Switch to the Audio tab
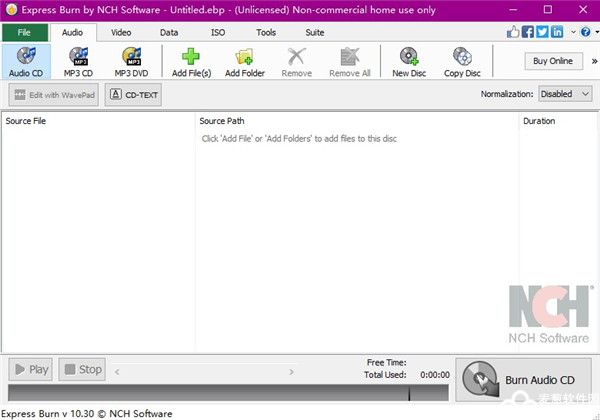 tap(73, 33)
